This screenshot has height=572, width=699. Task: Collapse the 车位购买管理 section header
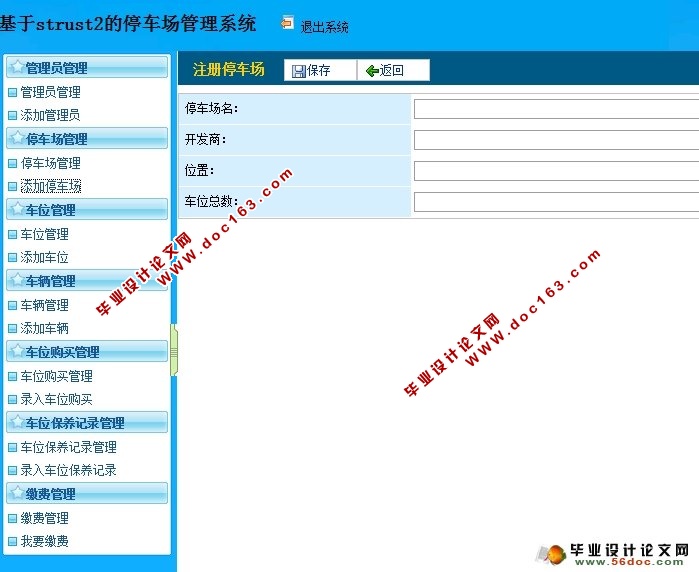(86, 352)
